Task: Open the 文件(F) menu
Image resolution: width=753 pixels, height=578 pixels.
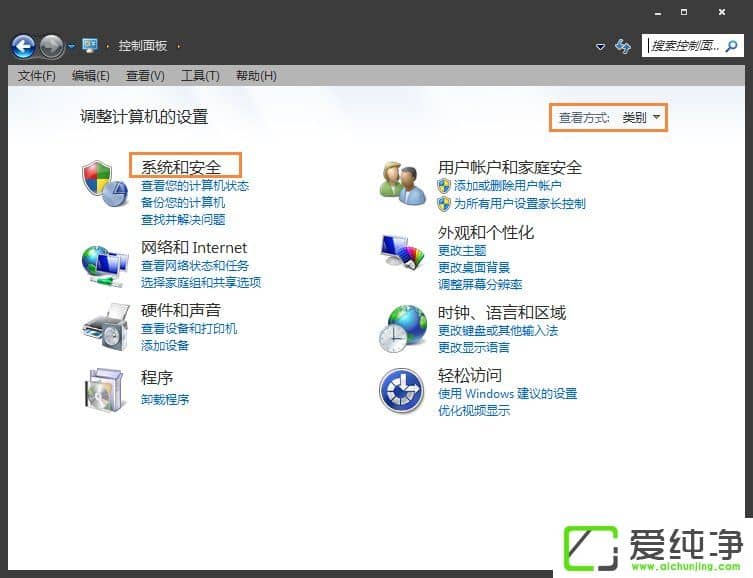Action: 37,76
